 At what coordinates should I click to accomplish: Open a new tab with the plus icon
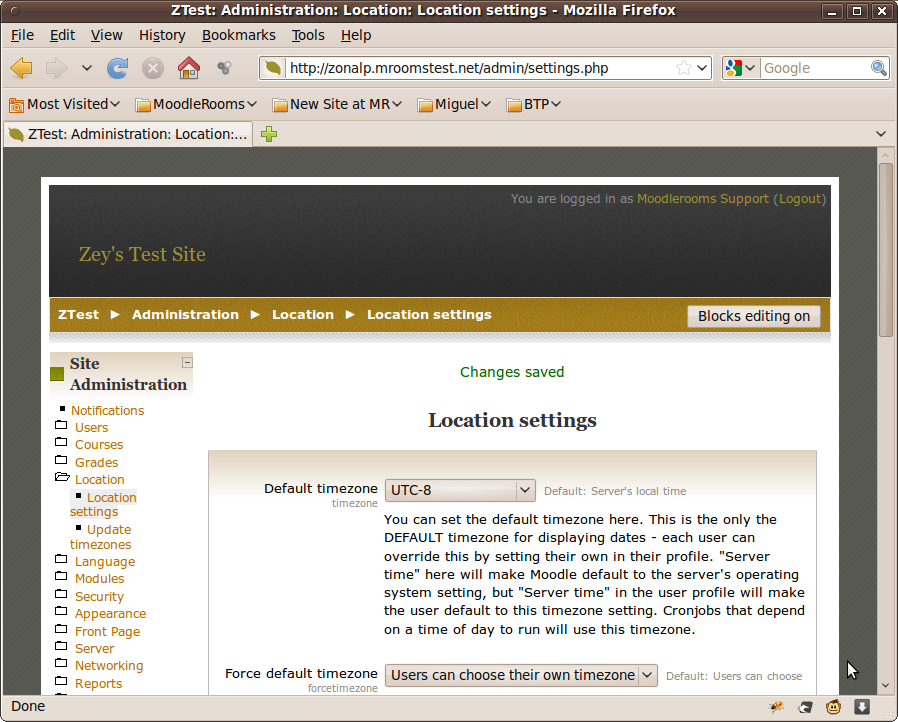coord(269,134)
